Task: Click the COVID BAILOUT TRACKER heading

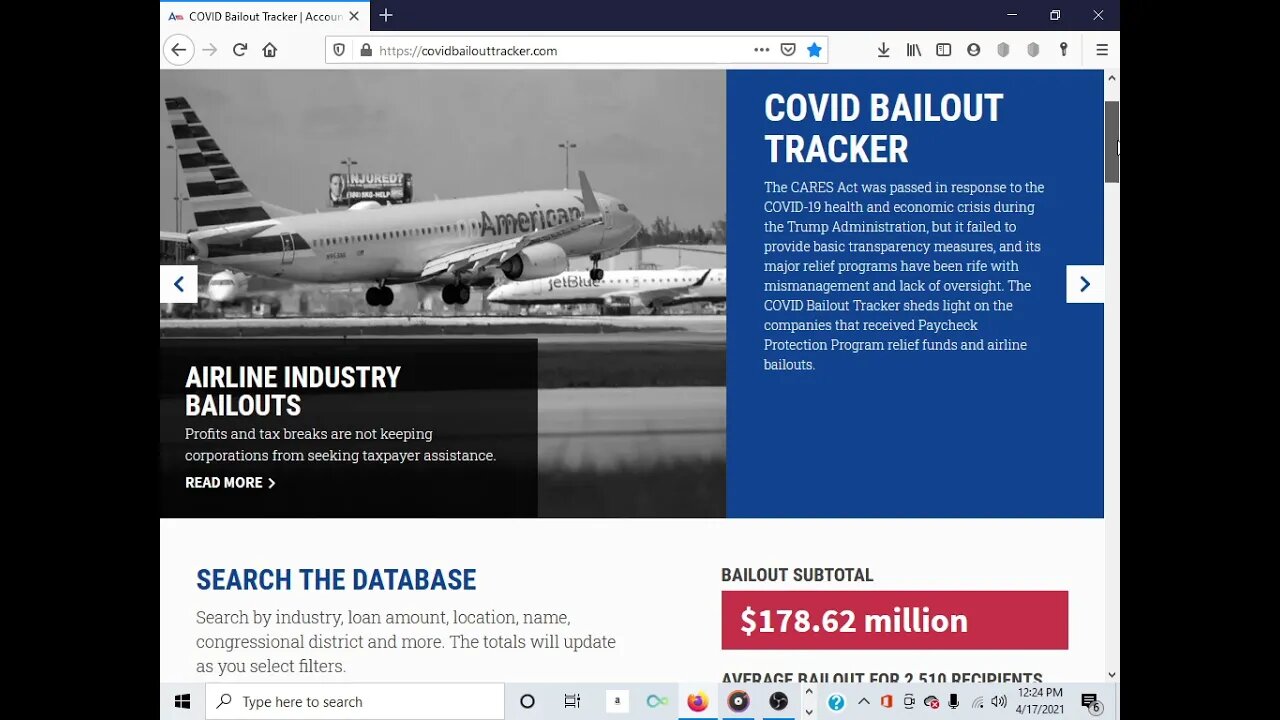Action: 883,128
